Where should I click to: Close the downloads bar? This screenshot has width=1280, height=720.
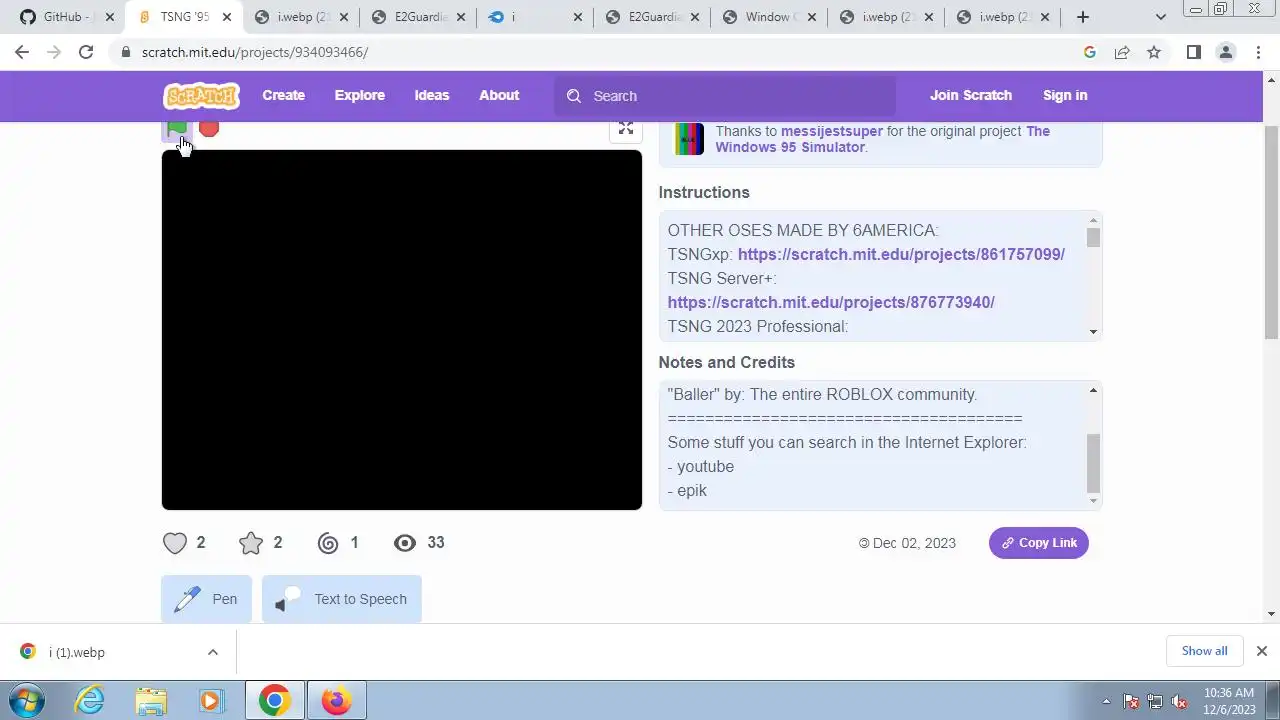pos(1262,651)
